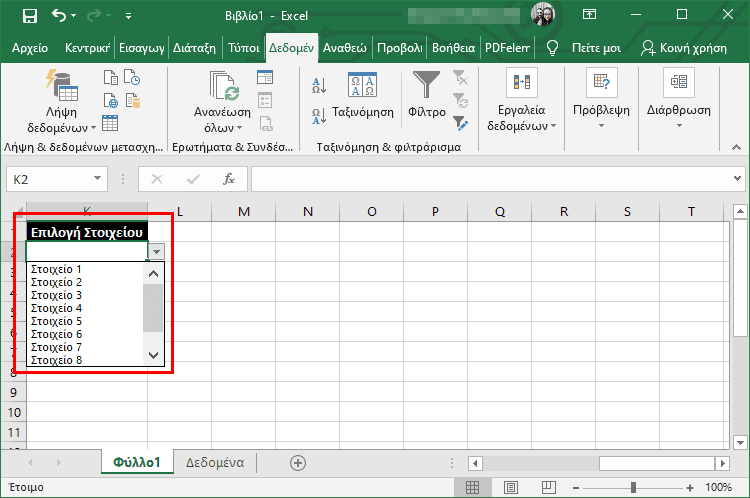Click the Clear filter icon
Viewport: 750px width, 498px height.
(460, 77)
